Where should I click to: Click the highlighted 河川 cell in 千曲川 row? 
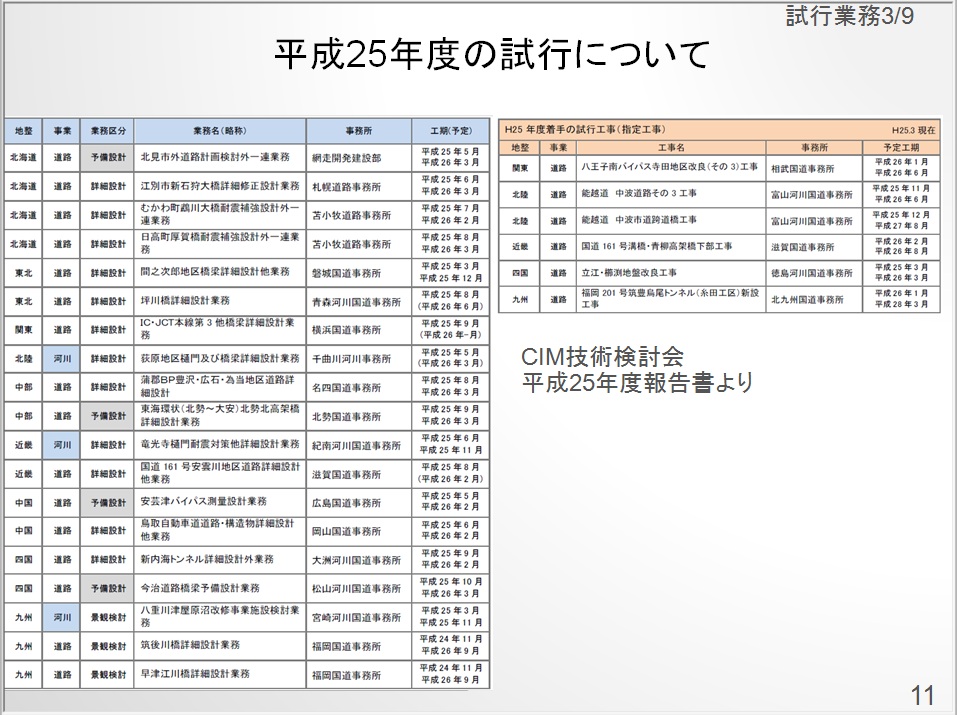[x=62, y=358]
